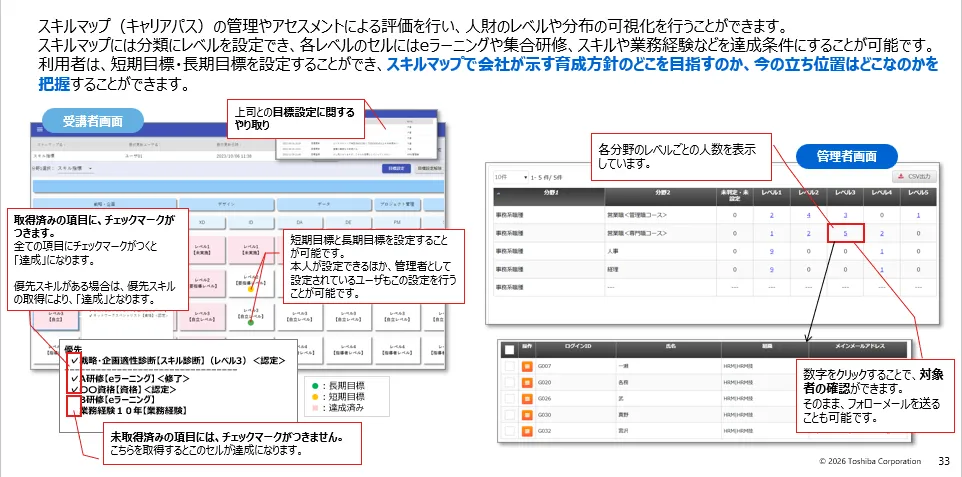Click the green long-term goal dot marker

(x=251, y=322)
